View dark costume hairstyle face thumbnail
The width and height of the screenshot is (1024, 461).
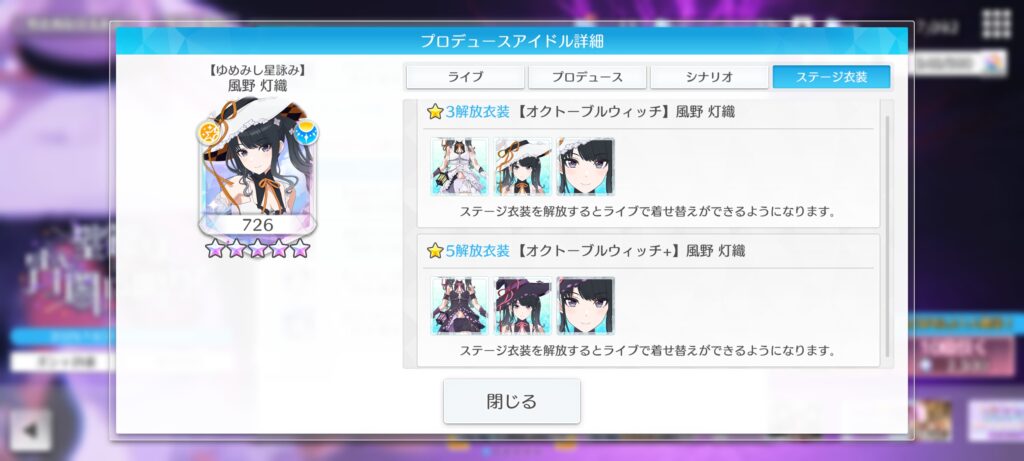[586, 306]
